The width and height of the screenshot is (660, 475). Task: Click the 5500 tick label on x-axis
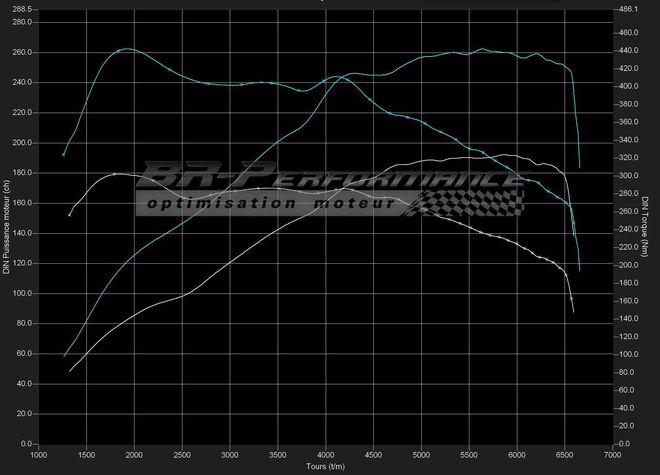point(470,455)
